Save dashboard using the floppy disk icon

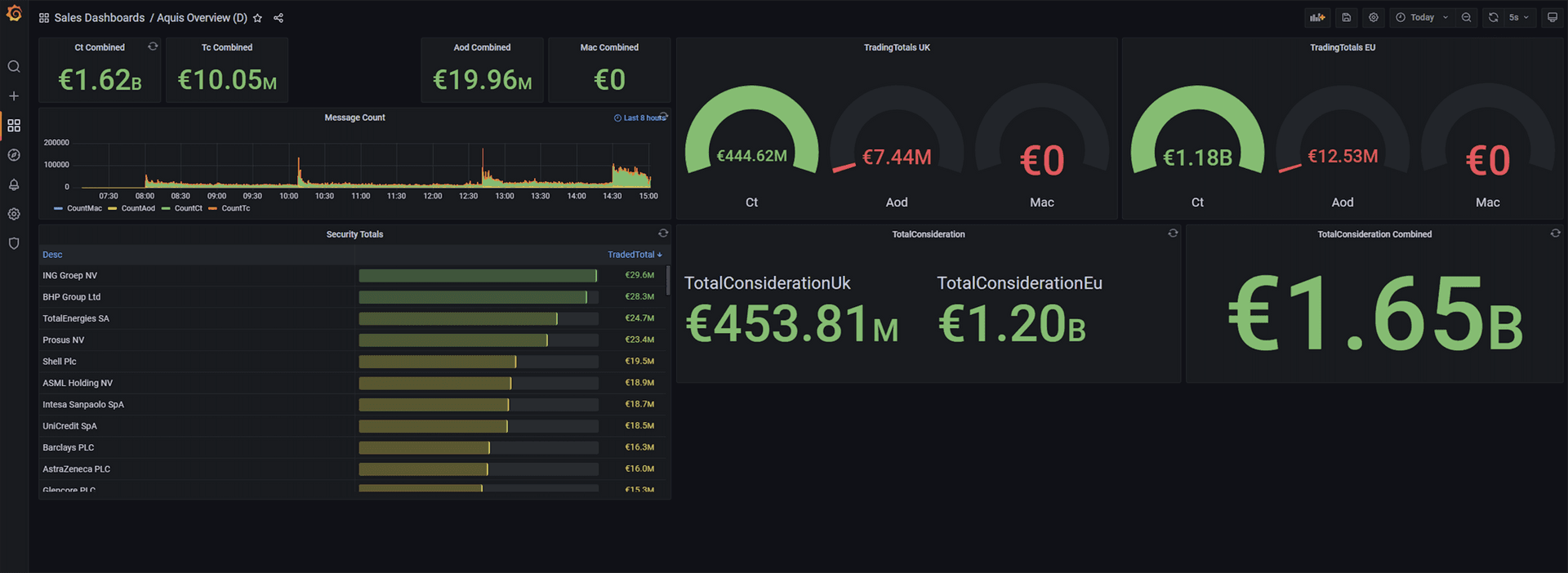[x=1347, y=17]
